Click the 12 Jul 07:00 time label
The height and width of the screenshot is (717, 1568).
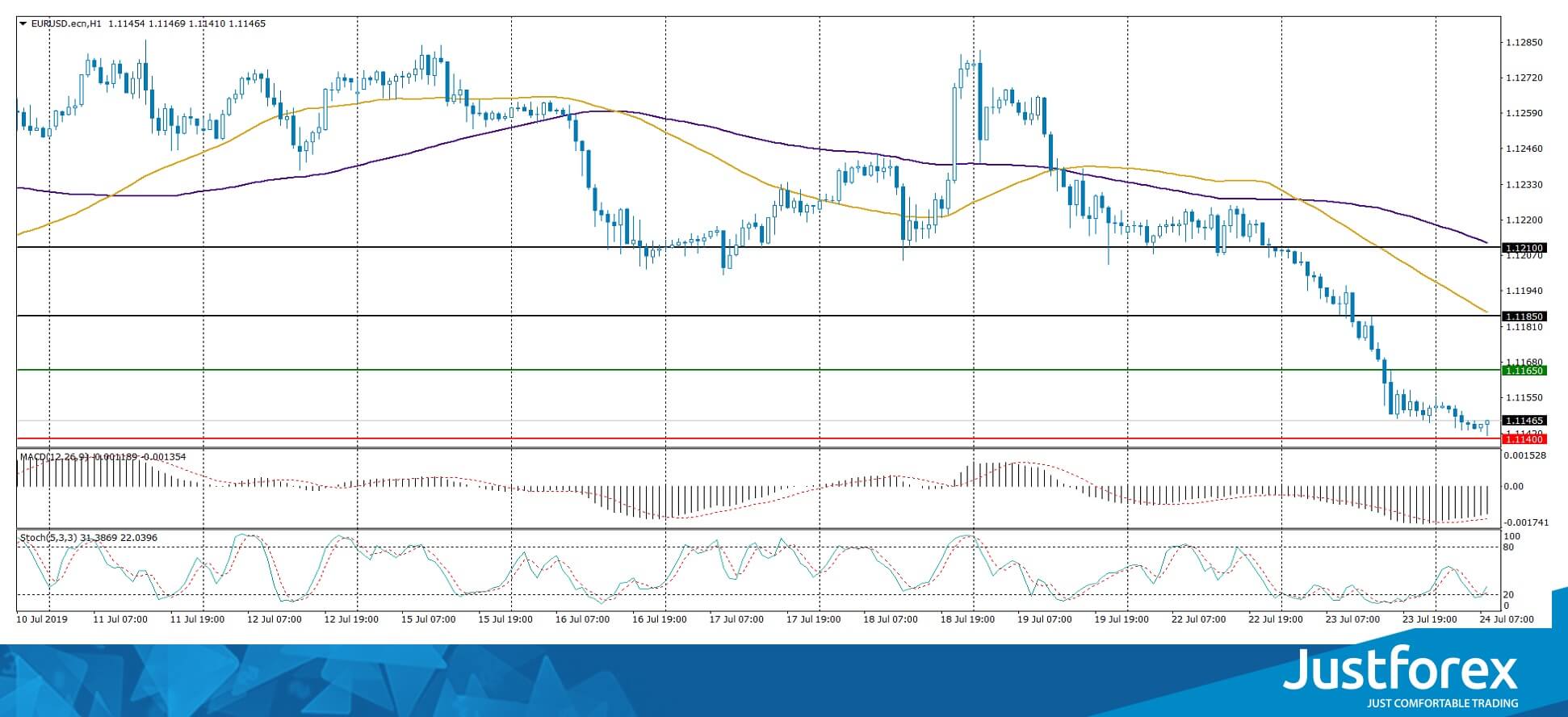click(x=275, y=619)
